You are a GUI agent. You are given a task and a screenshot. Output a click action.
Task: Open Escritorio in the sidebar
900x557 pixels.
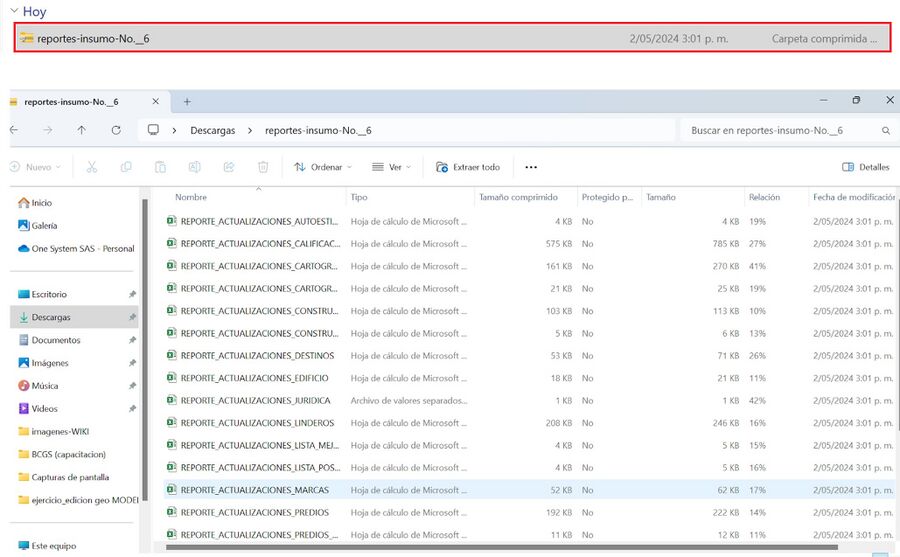tap(42, 294)
